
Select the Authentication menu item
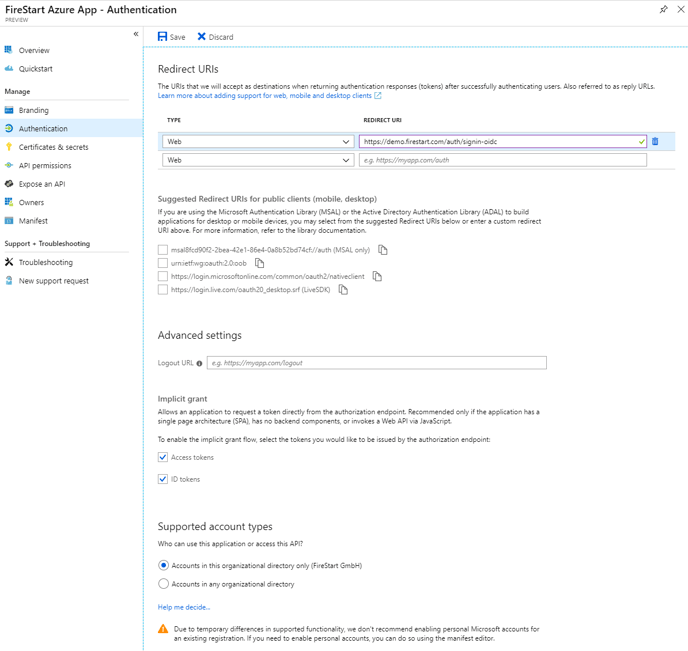(43, 129)
